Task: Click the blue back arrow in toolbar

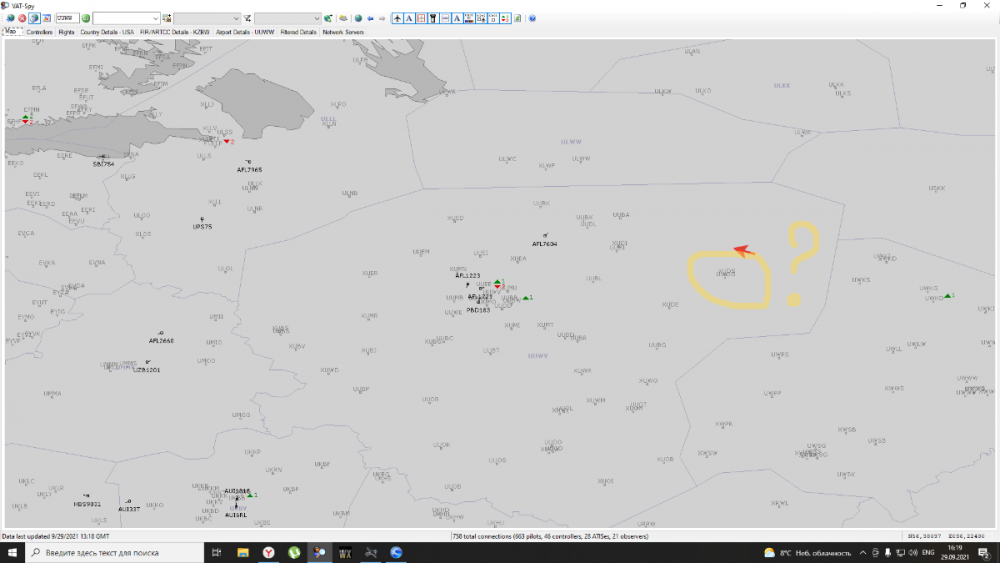Action: click(x=370, y=18)
